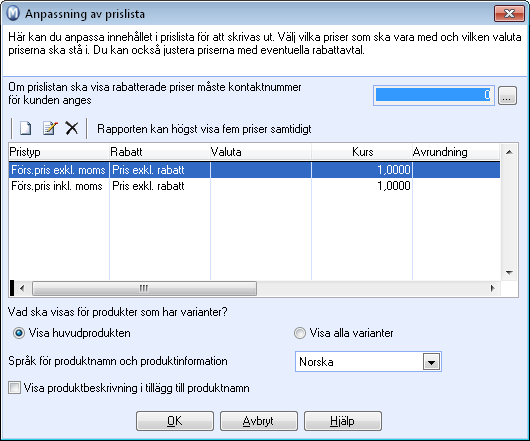The width and height of the screenshot is (530, 441).
Task: Select Visa huvudprodukten radio button
Action: click(19, 333)
